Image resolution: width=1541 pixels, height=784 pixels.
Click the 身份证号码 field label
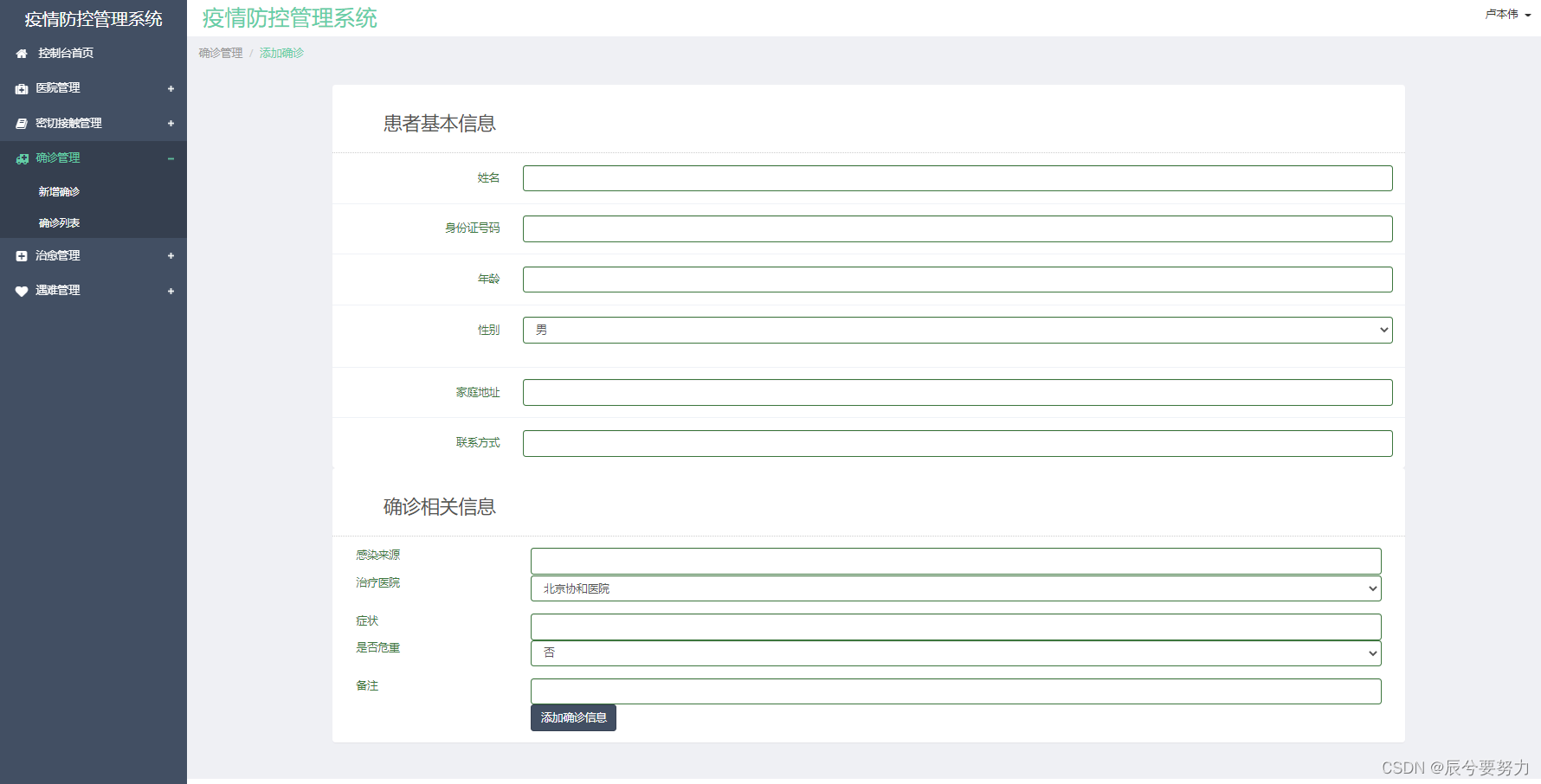[473, 228]
